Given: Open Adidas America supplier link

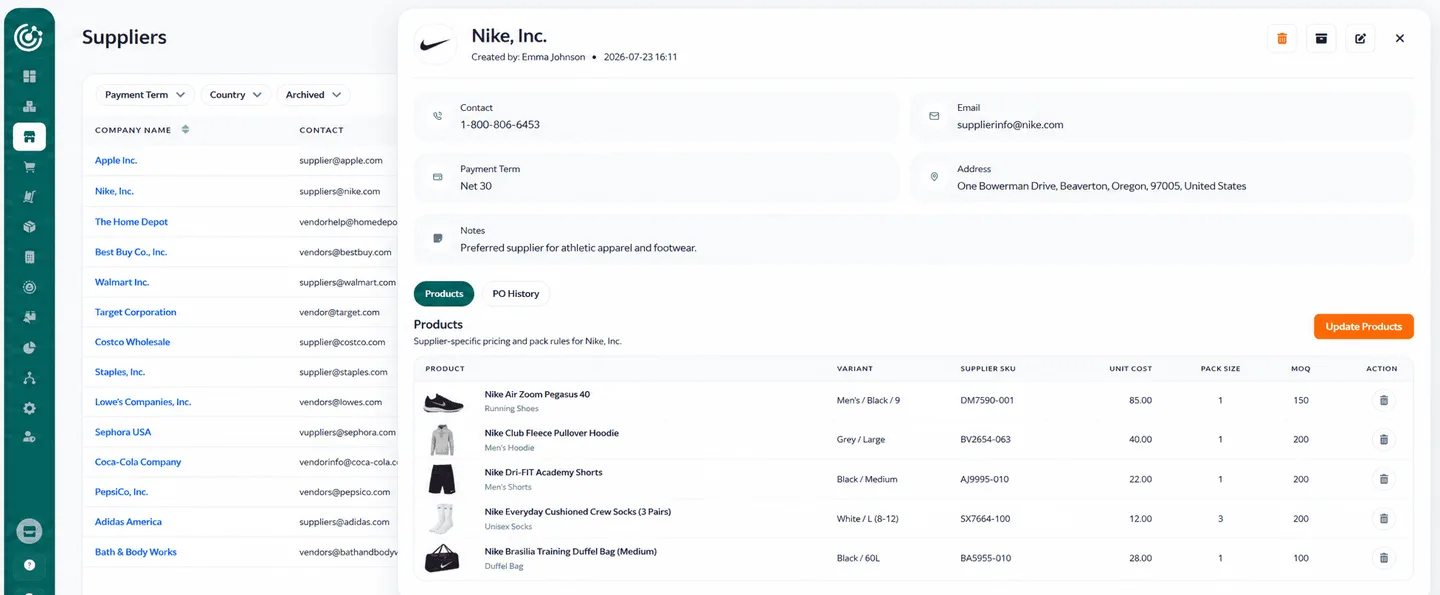Looking at the screenshot, I should tap(128, 522).
